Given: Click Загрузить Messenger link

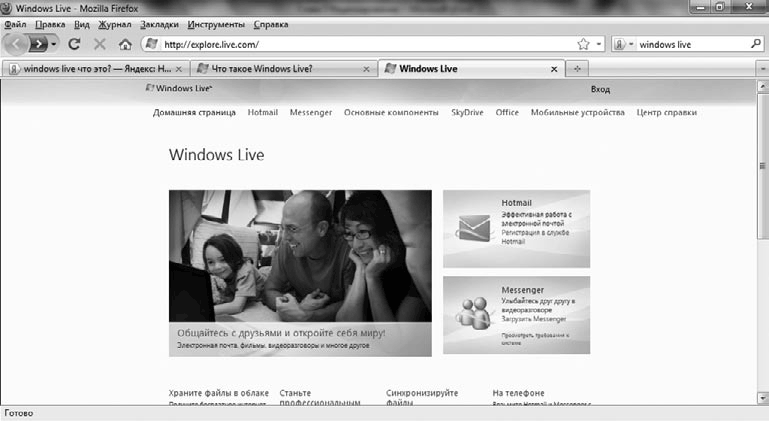Looking at the screenshot, I should tap(534, 319).
